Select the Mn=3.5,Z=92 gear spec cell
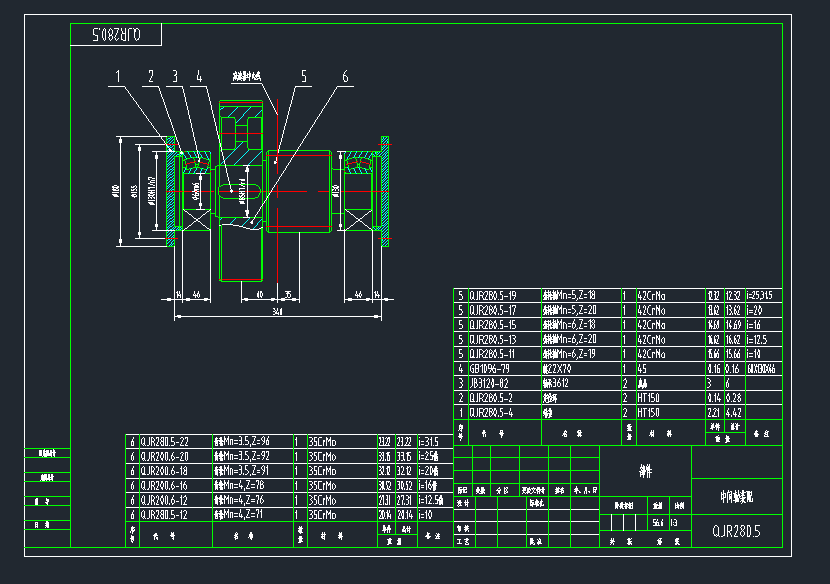The height and width of the screenshot is (584, 830). (x=252, y=456)
